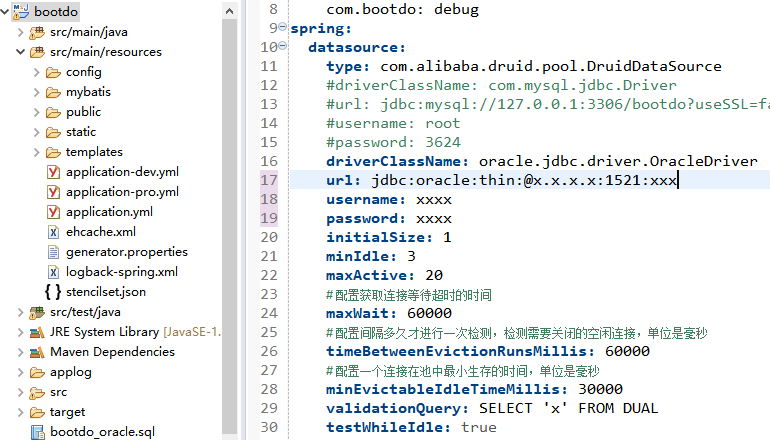The width and height of the screenshot is (770, 440).
Task: Click the validationQuery SELECT 'x' FROM DUAL line
Action: click(x=492, y=409)
